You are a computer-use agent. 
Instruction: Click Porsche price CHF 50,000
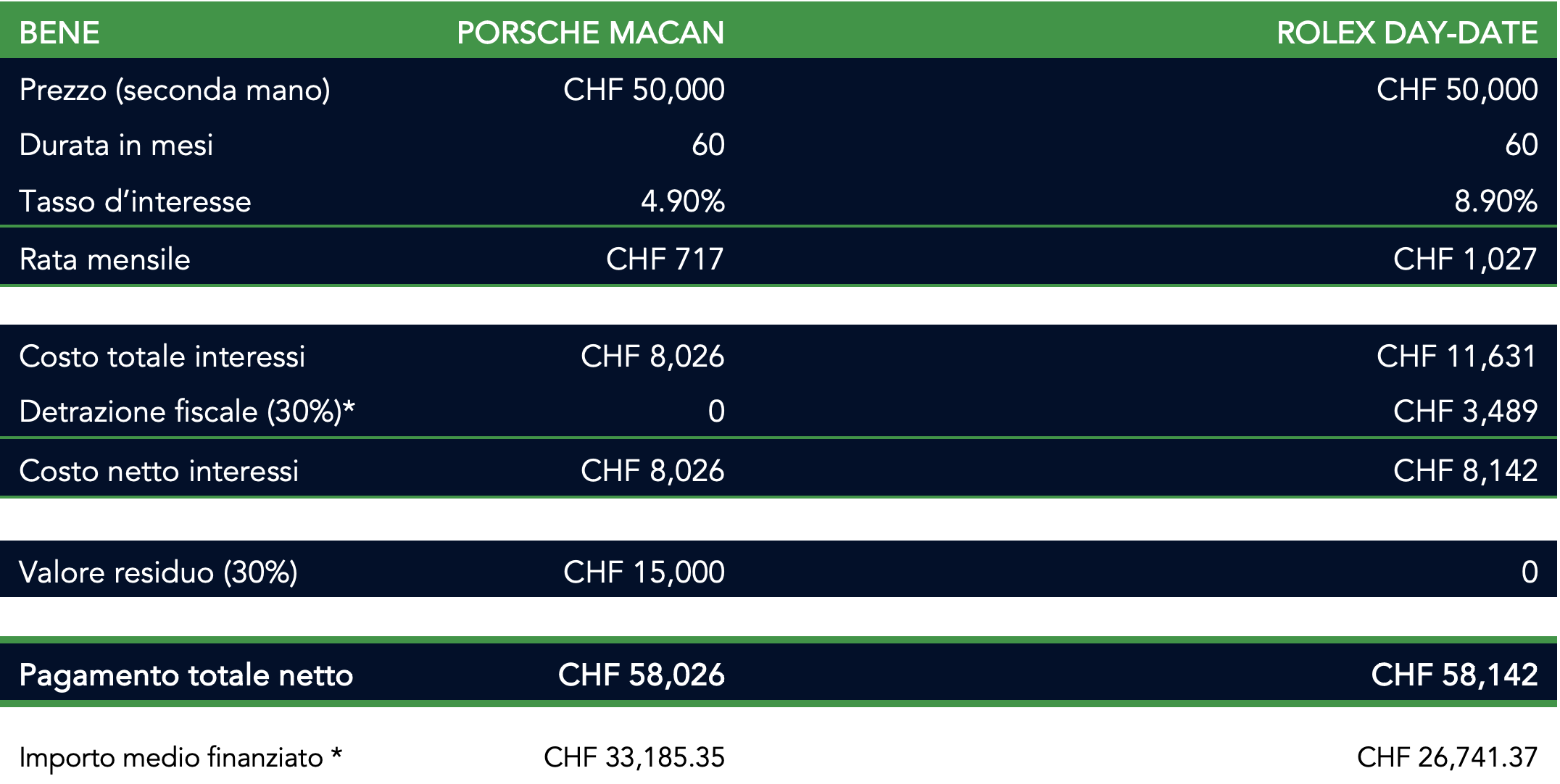(x=644, y=90)
